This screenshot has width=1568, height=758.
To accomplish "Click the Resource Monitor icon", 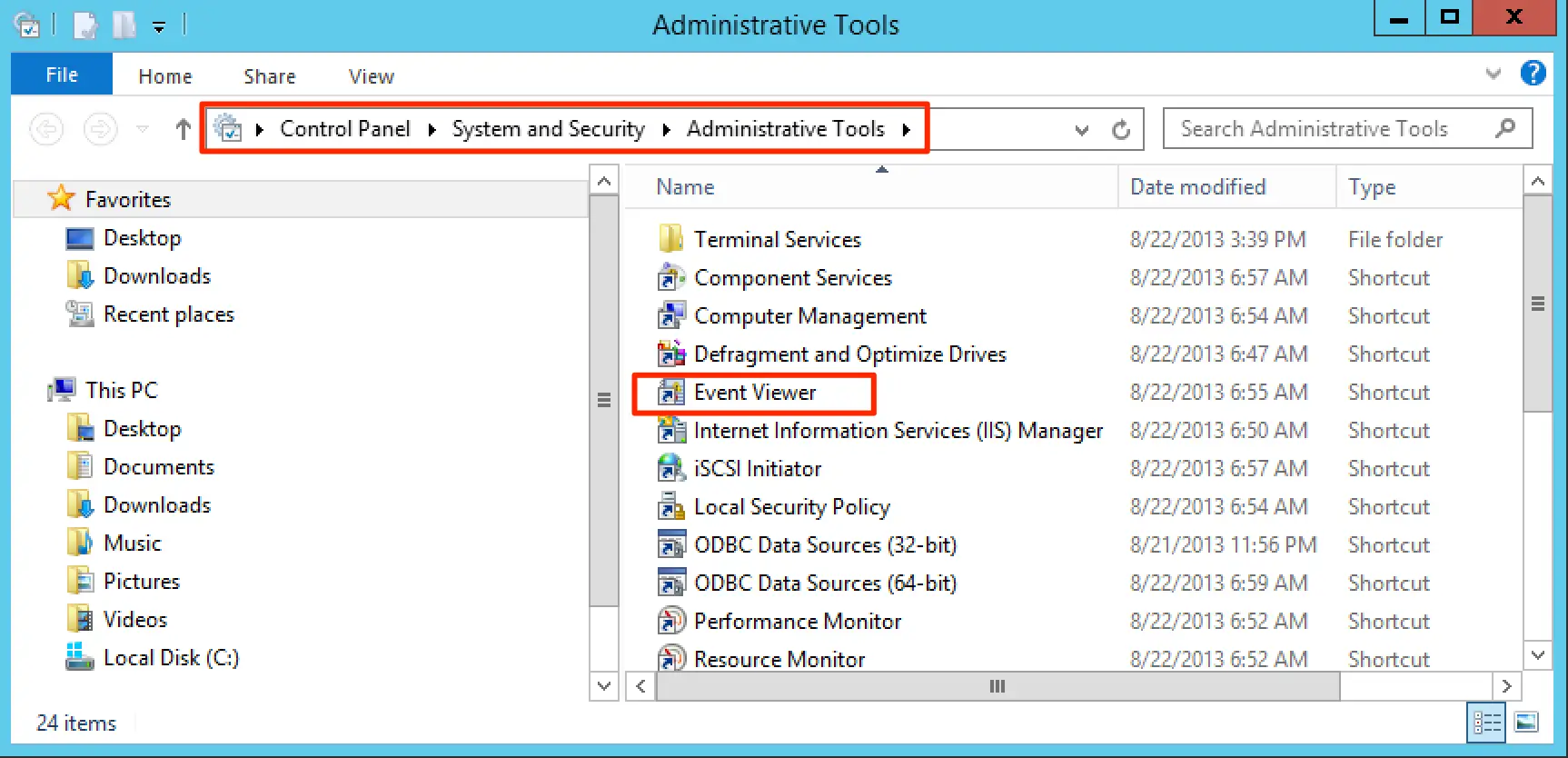I will [x=671, y=657].
